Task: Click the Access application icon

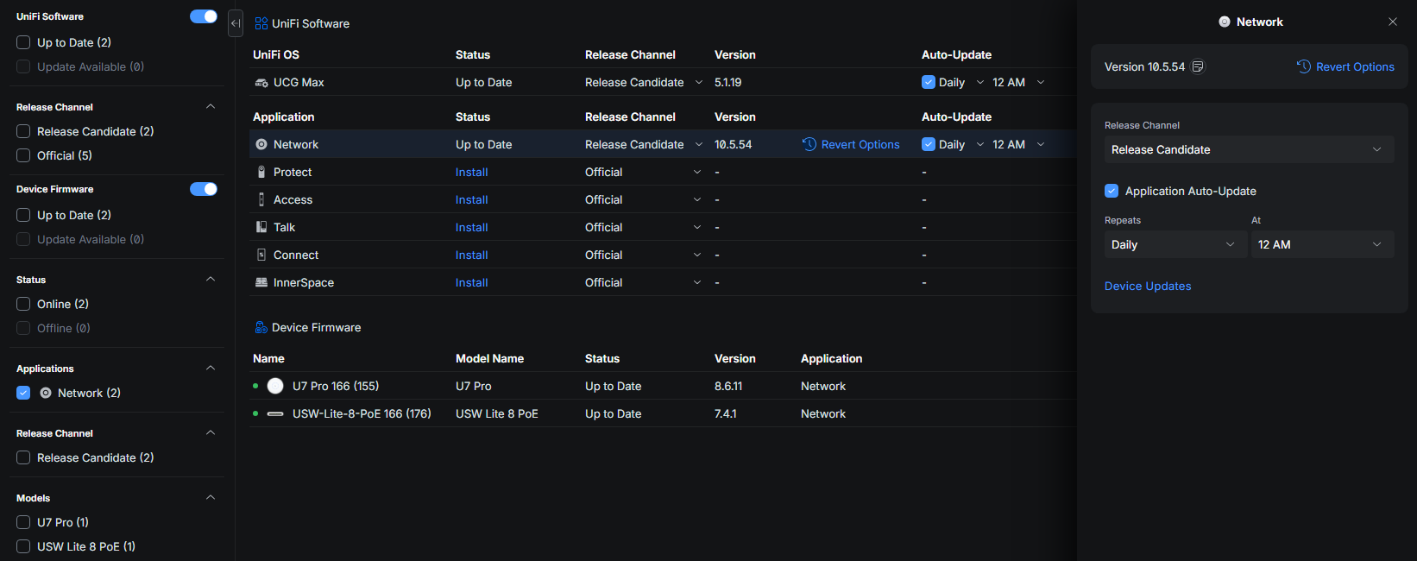Action: (x=261, y=200)
